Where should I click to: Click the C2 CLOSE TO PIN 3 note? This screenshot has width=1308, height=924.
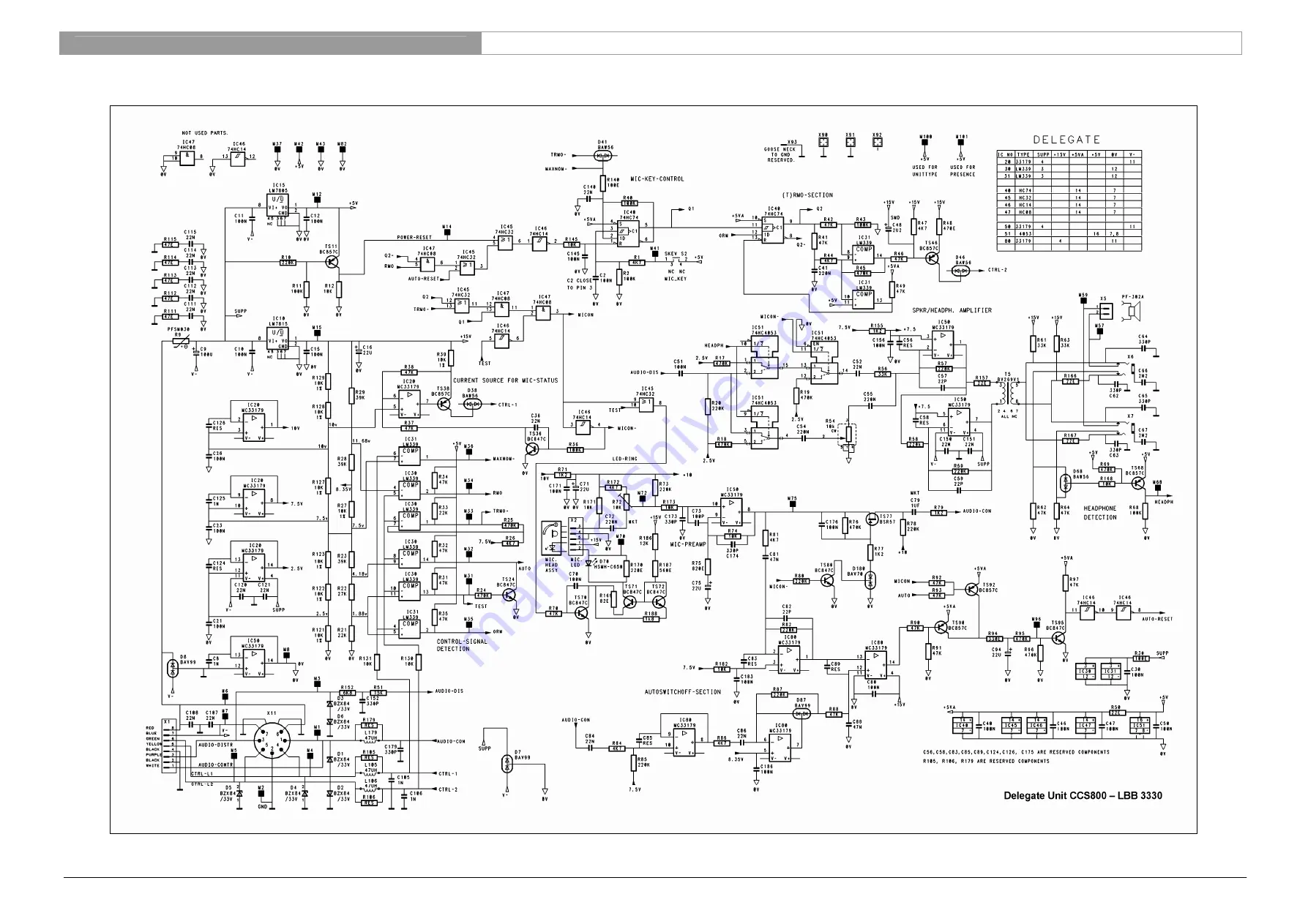point(580,284)
